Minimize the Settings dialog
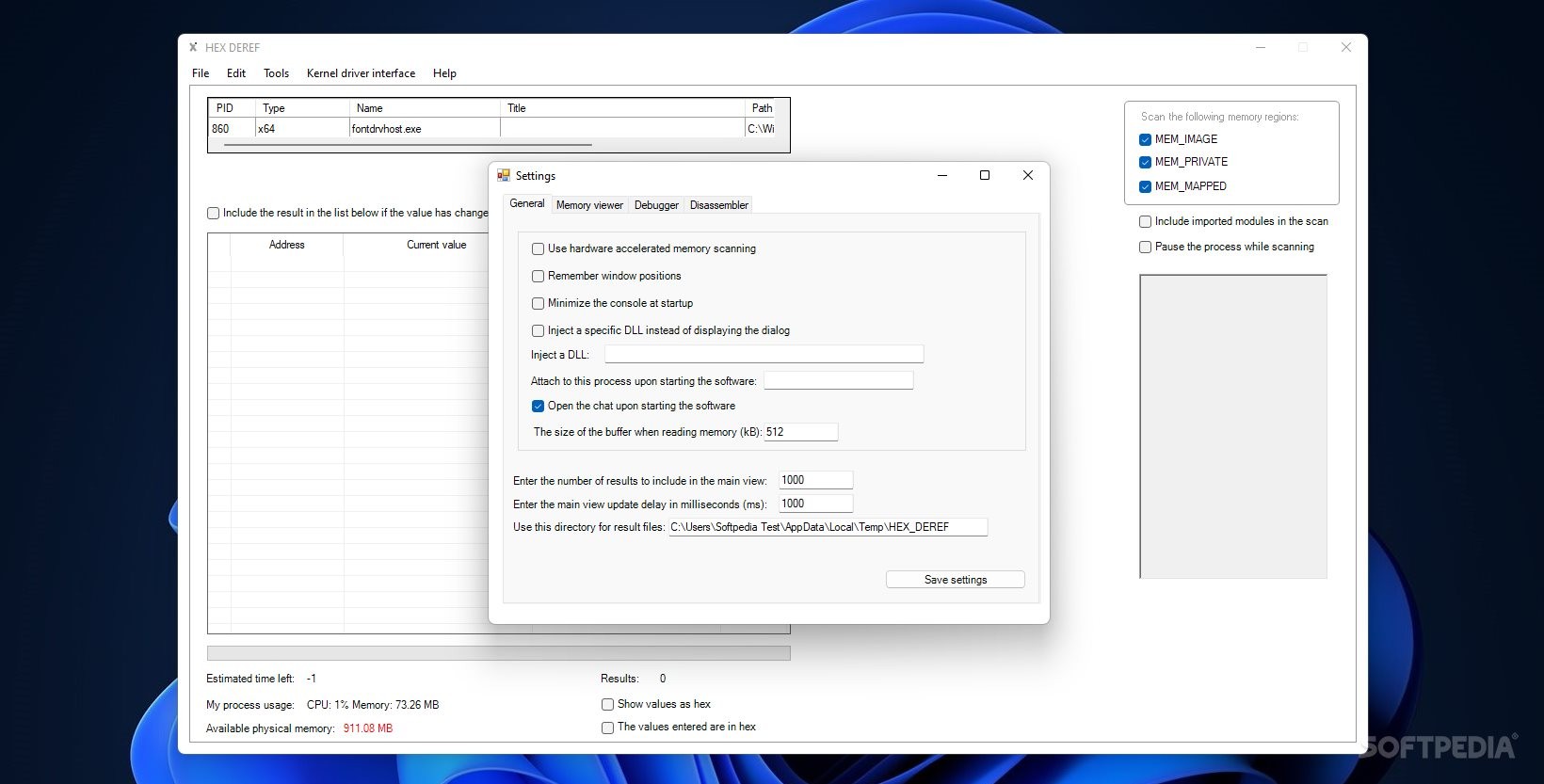1544x784 pixels. [x=942, y=175]
